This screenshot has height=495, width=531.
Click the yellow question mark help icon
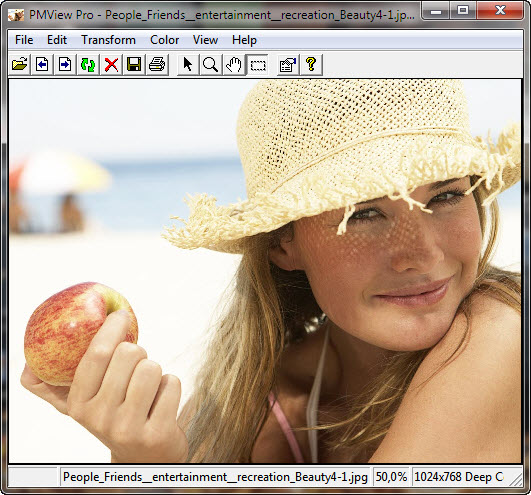pos(311,64)
